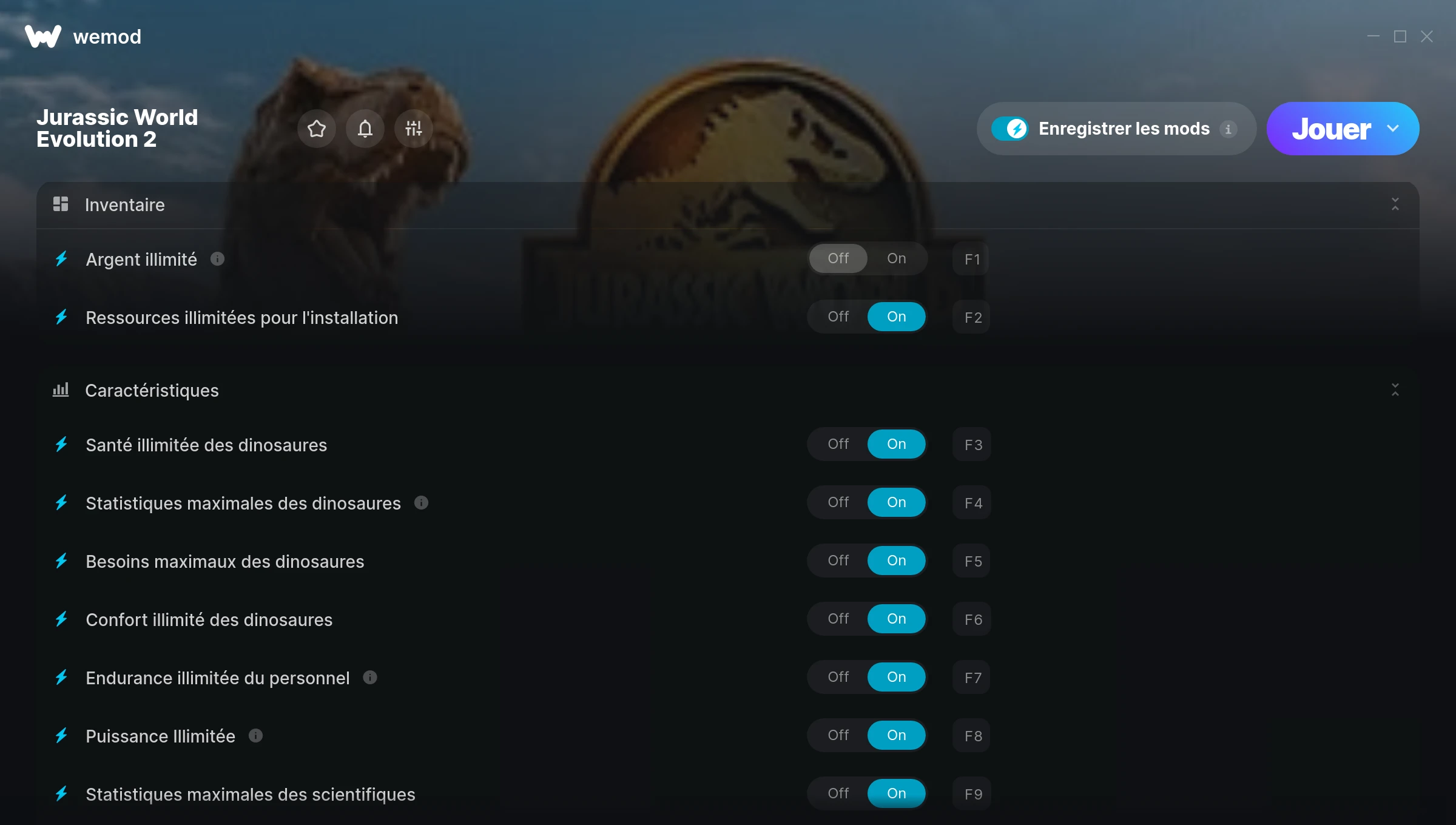Click info icon beside Statistiques maximales des dinosaures

(421, 503)
